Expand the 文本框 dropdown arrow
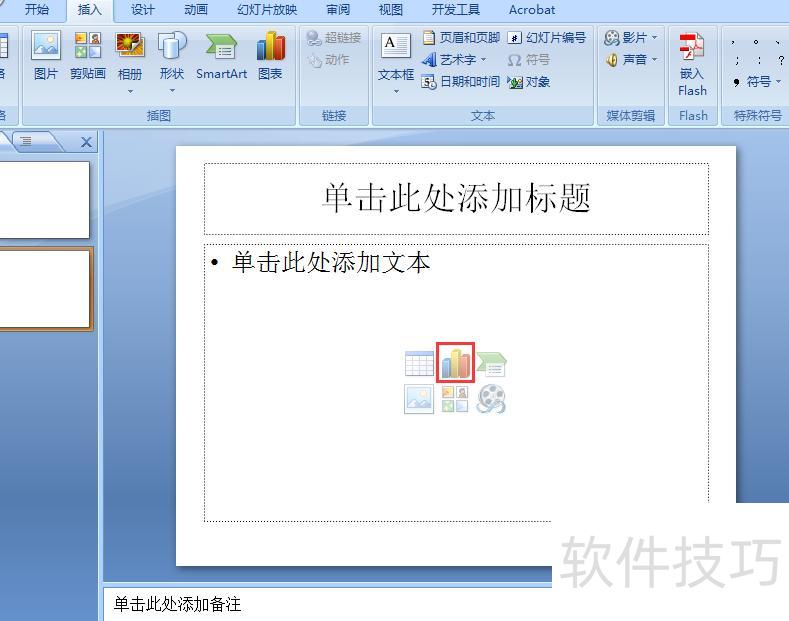This screenshot has width=789, height=621. tap(396, 92)
